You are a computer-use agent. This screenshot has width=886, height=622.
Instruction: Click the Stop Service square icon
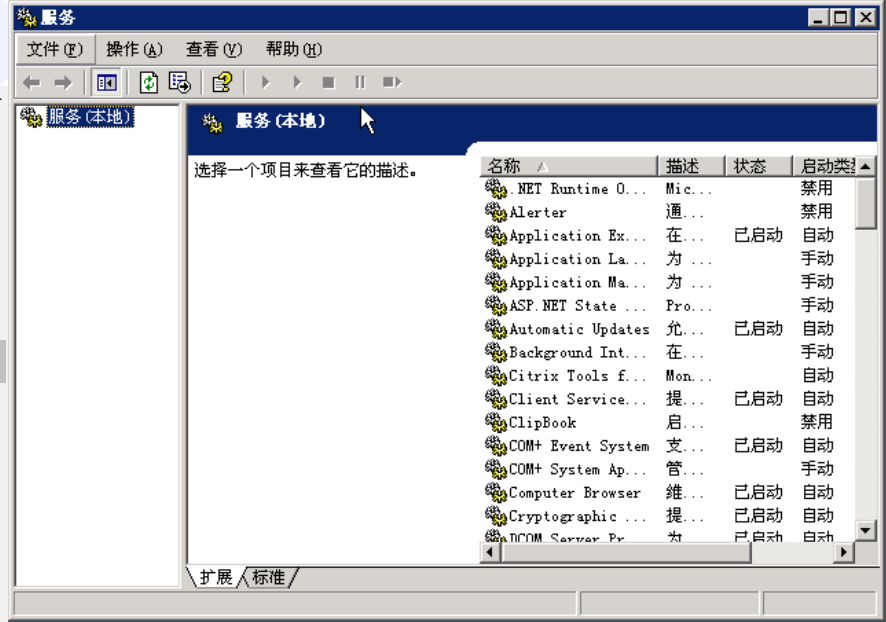[328, 83]
